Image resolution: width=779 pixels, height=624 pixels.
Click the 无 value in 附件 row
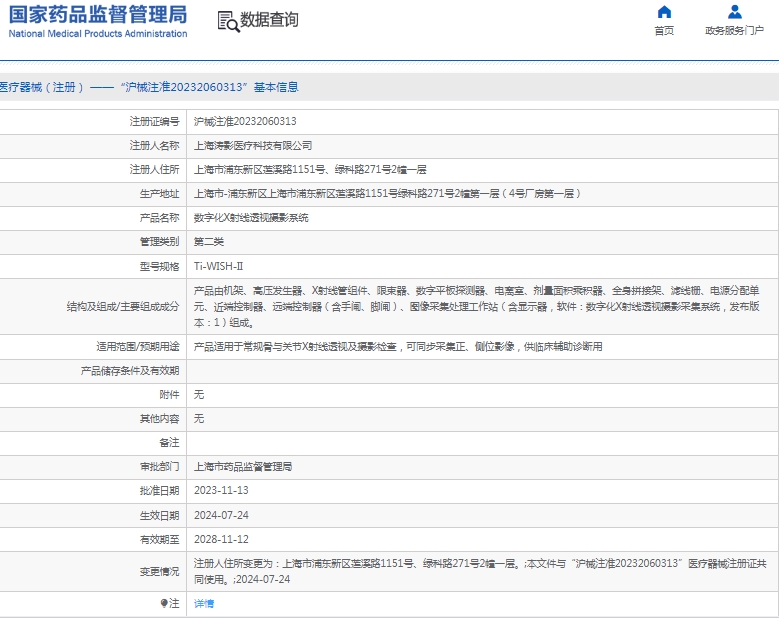click(199, 394)
